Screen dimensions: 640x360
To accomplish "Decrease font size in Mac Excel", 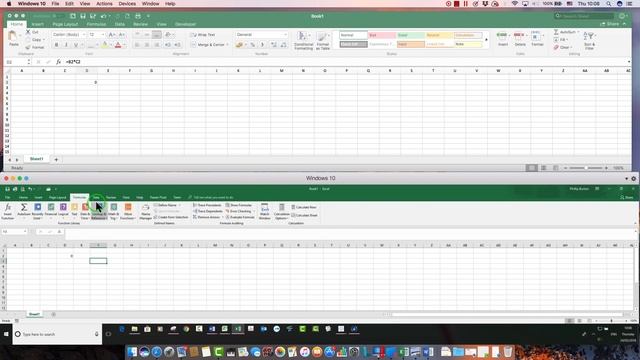I will tap(121, 35).
